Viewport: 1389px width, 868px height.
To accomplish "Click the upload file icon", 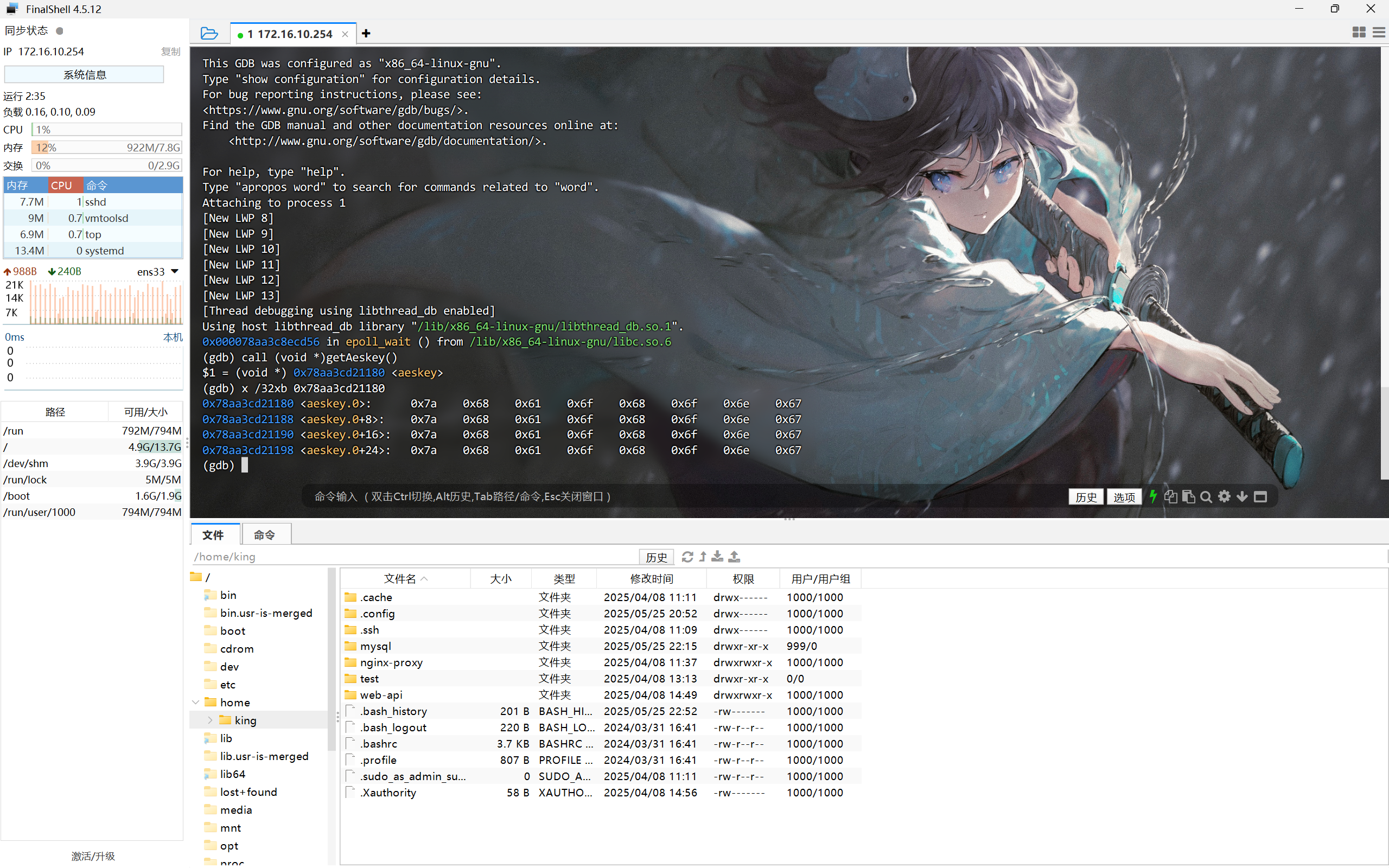I will 734,556.
